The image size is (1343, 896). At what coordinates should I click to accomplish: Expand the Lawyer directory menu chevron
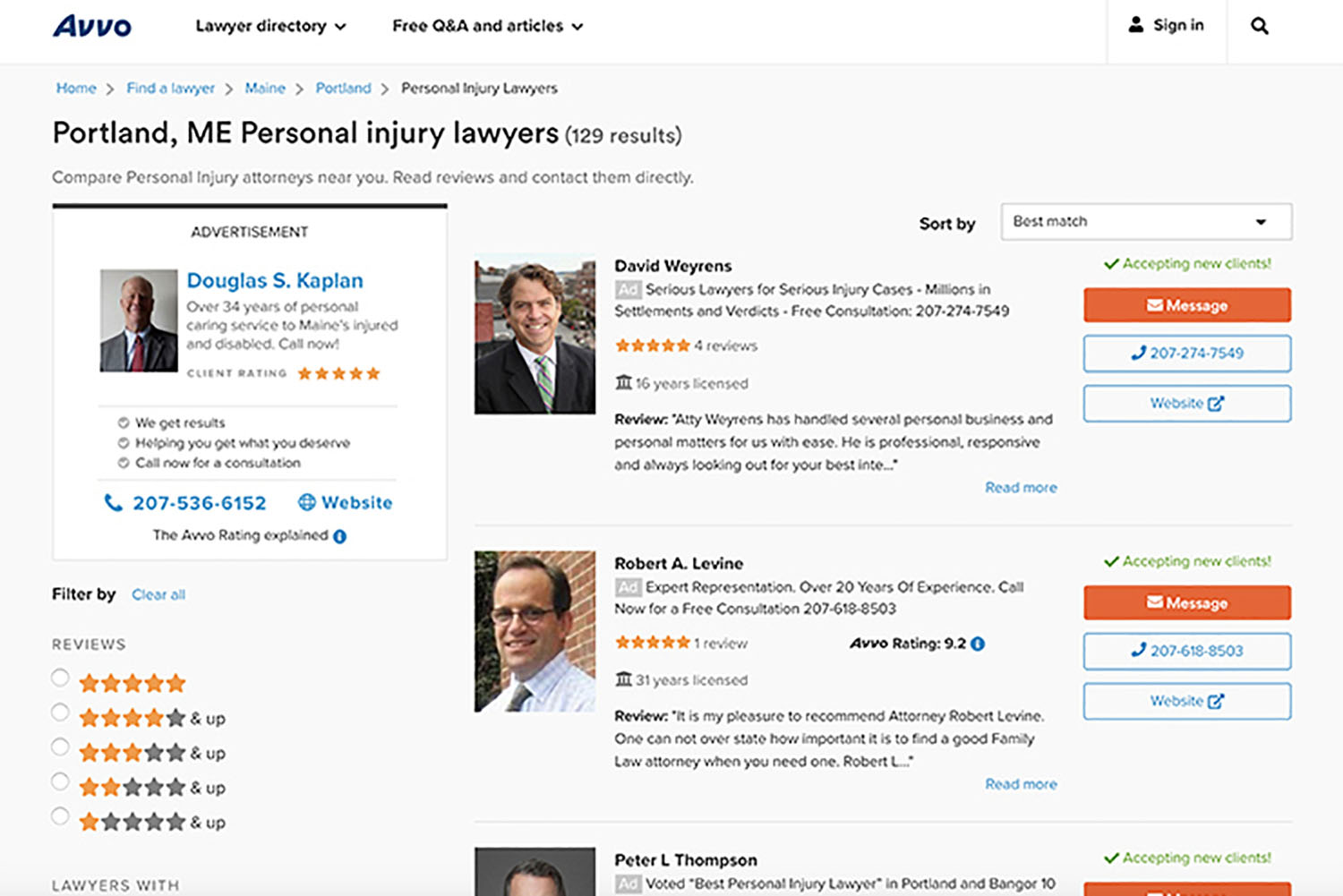tap(342, 27)
